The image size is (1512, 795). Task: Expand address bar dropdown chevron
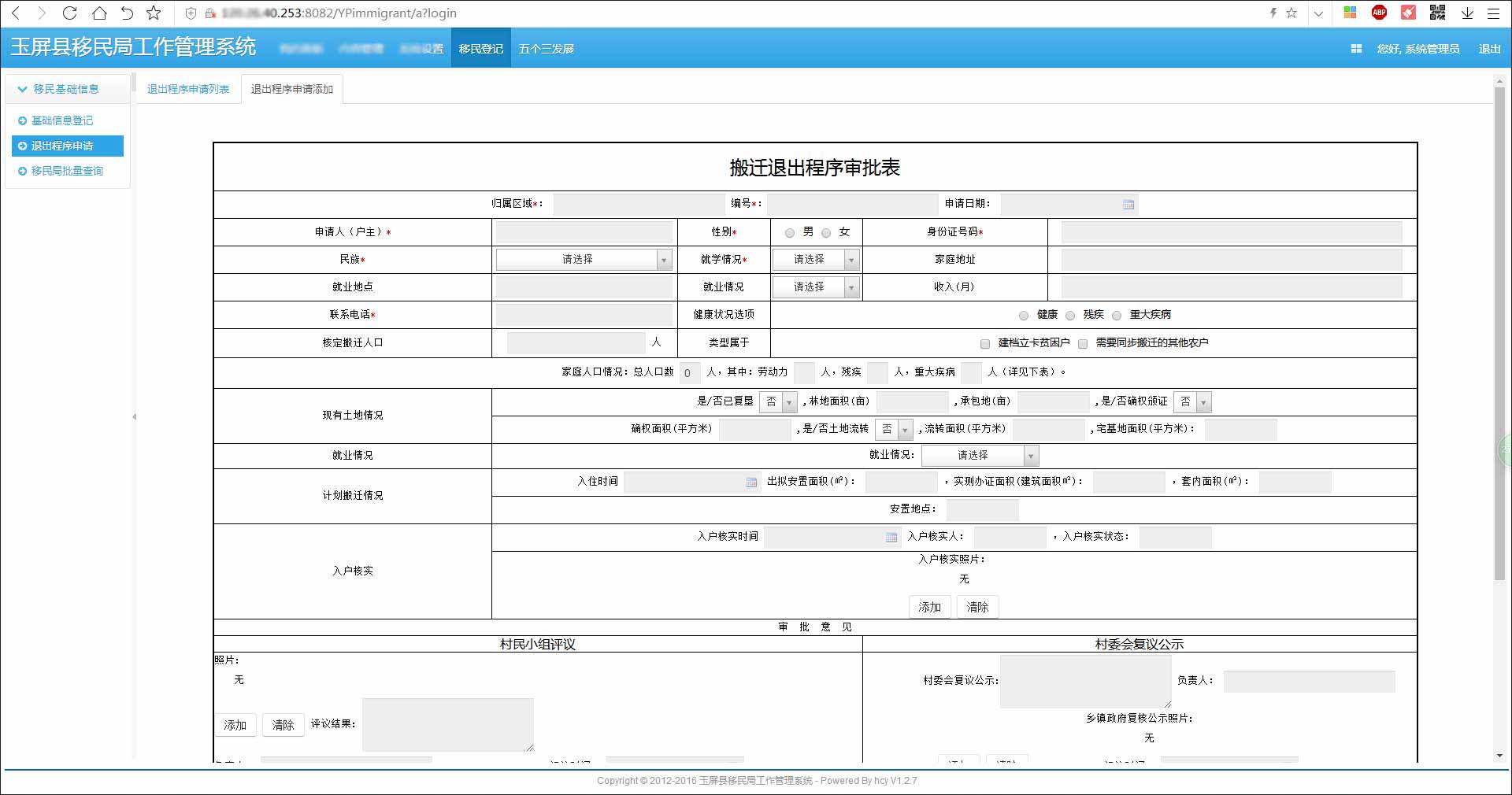[1319, 13]
